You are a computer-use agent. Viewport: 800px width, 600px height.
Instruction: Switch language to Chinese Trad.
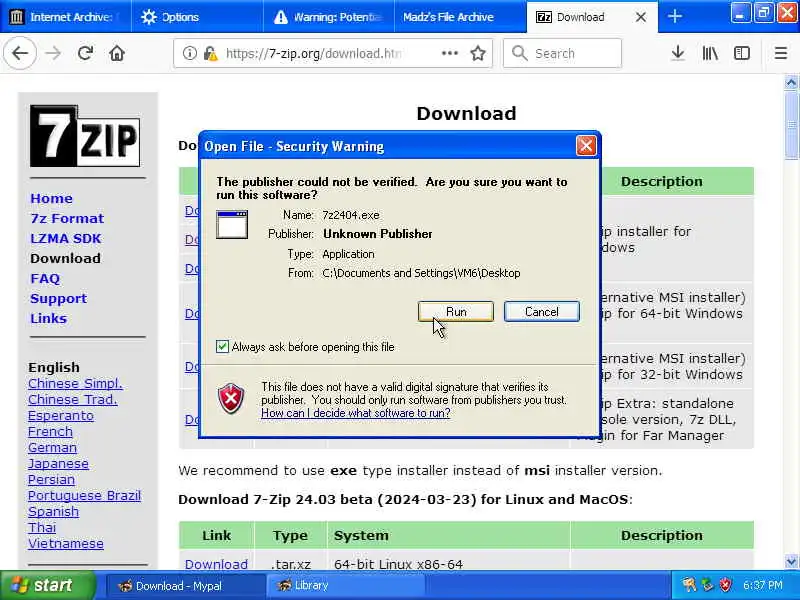click(x=72, y=399)
